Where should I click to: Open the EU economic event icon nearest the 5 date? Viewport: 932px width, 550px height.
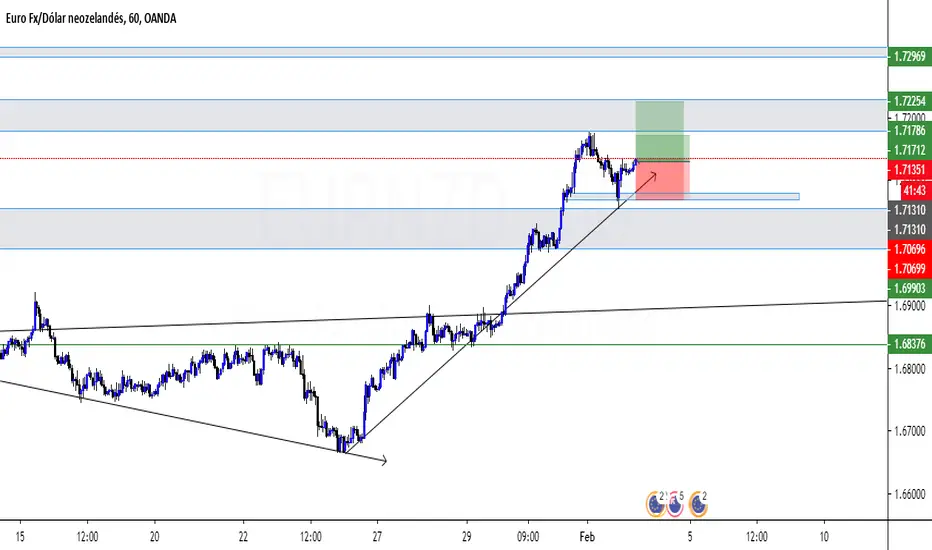tap(698, 505)
